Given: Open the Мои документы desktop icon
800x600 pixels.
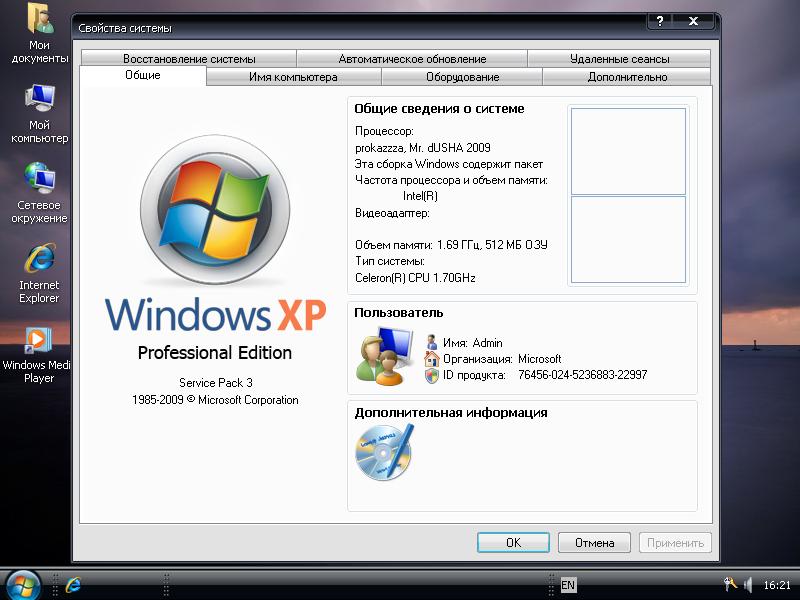Looking at the screenshot, I should pyautogui.click(x=39, y=33).
